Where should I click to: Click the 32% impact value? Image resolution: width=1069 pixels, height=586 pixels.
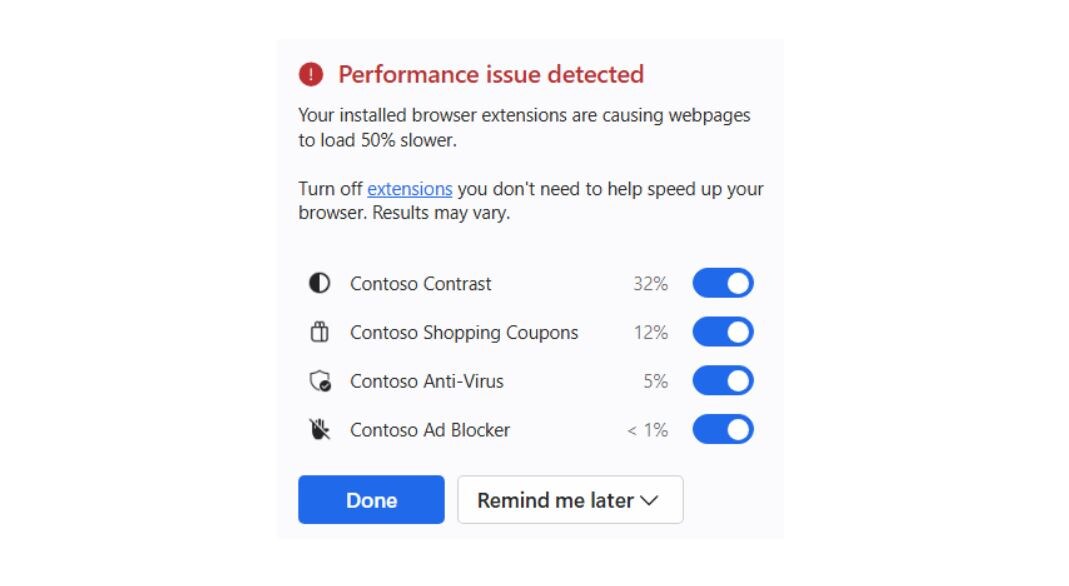650,283
